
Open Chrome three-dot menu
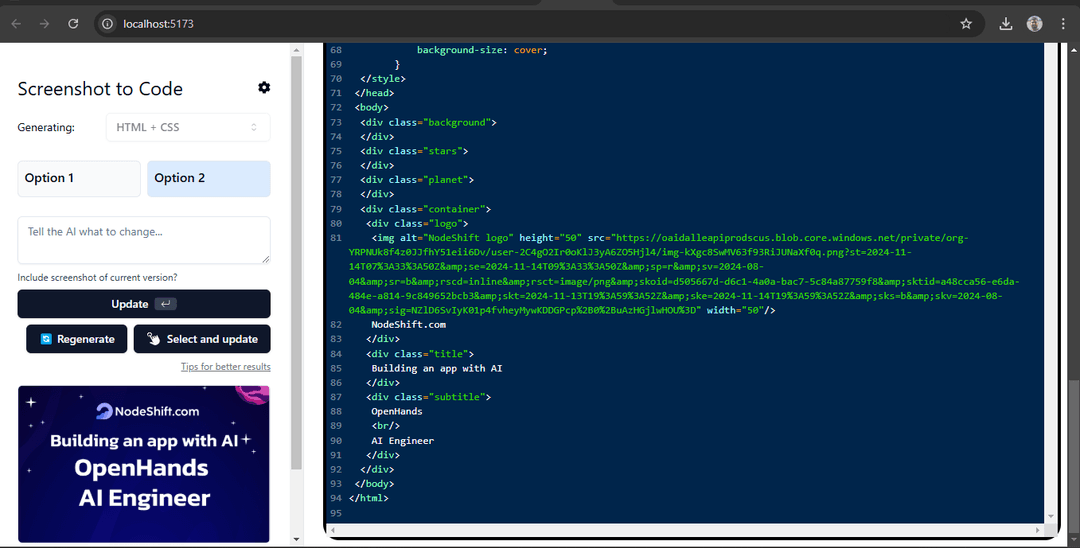tap(1063, 23)
